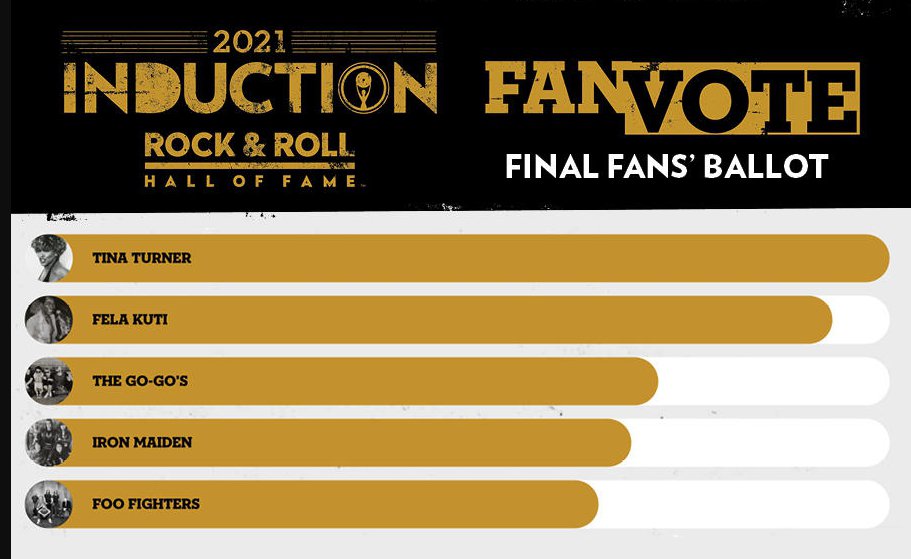Click the FINAL FANS' BALLOT heading
The height and width of the screenshot is (559, 911).
click(x=667, y=166)
